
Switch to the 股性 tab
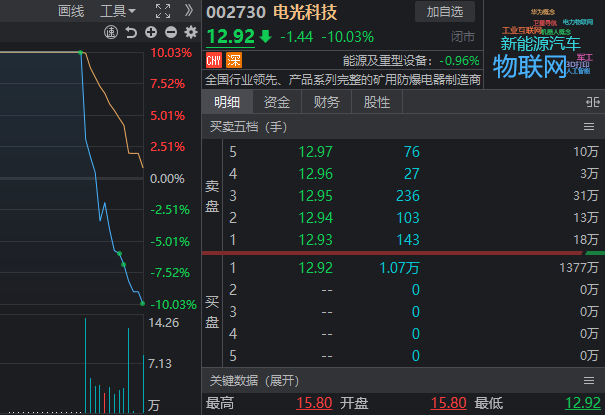pyautogui.click(x=377, y=102)
